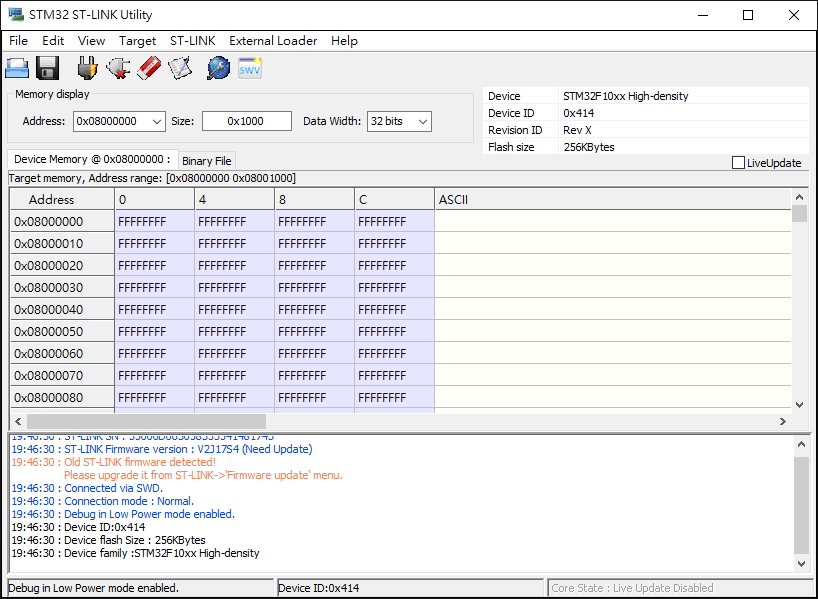Open the View menu
Image resolution: width=818 pixels, height=599 pixels.
coord(91,41)
